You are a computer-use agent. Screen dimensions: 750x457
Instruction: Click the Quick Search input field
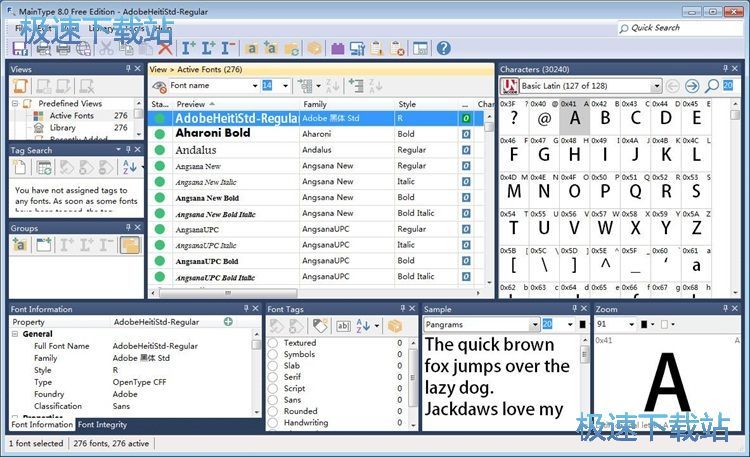click(x=680, y=28)
